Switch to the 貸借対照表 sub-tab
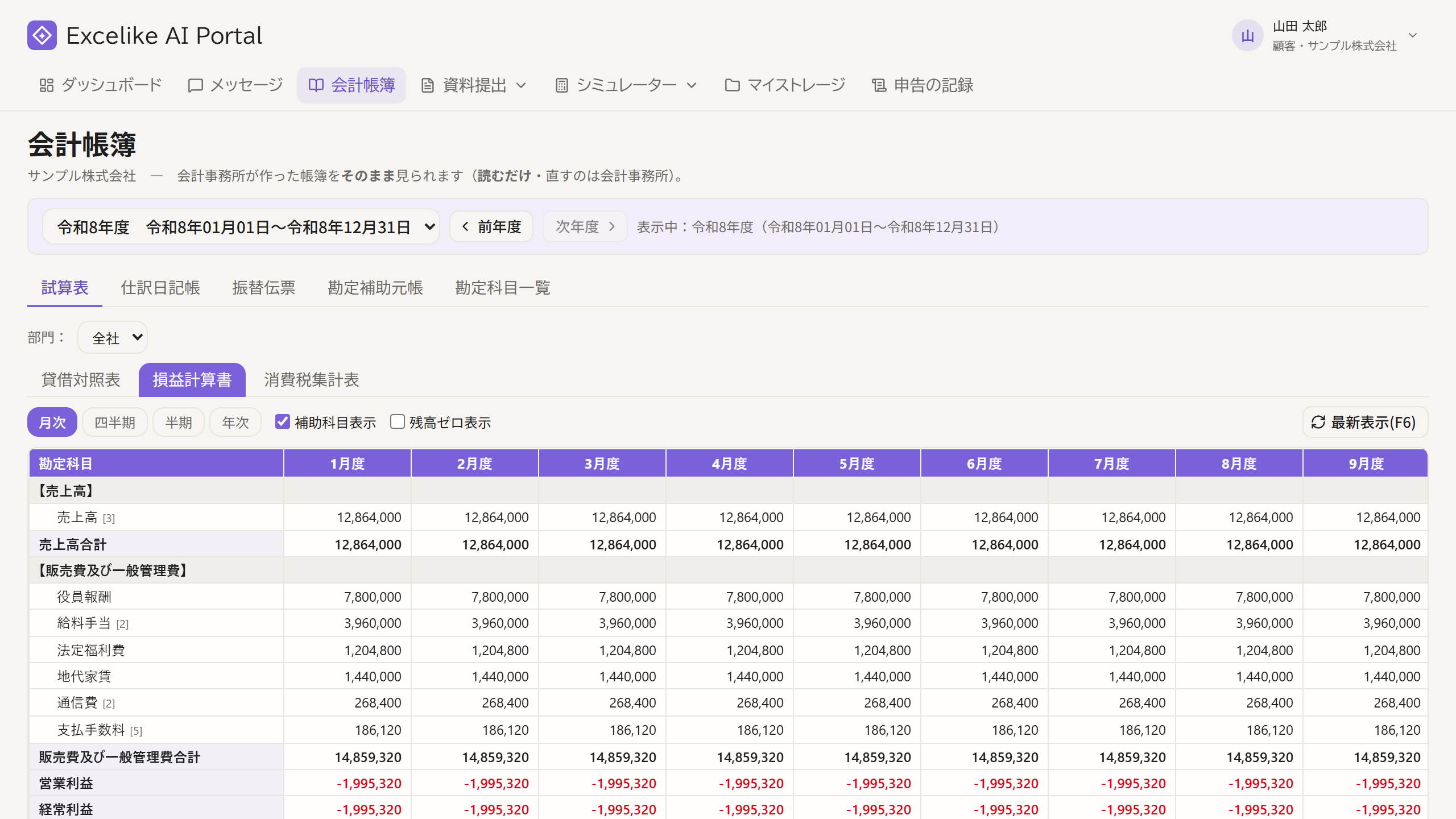The height and width of the screenshot is (819, 1456). coord(81,379)
